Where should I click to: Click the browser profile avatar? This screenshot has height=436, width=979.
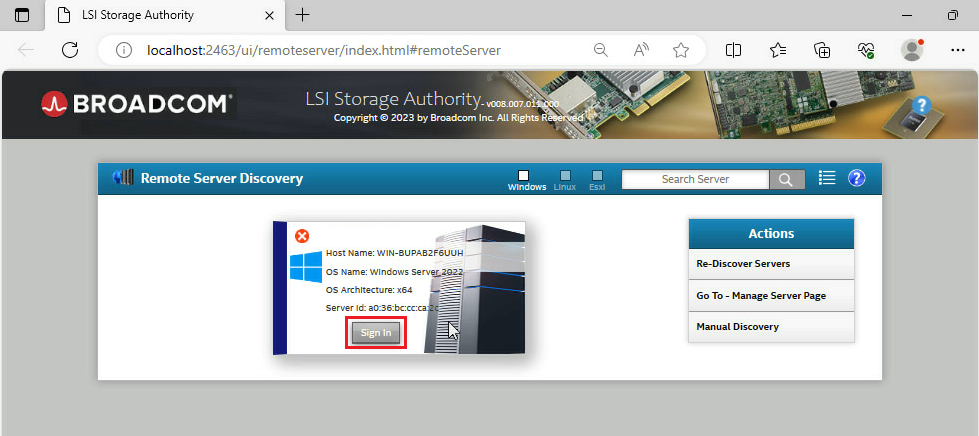[x=912, y=50]
